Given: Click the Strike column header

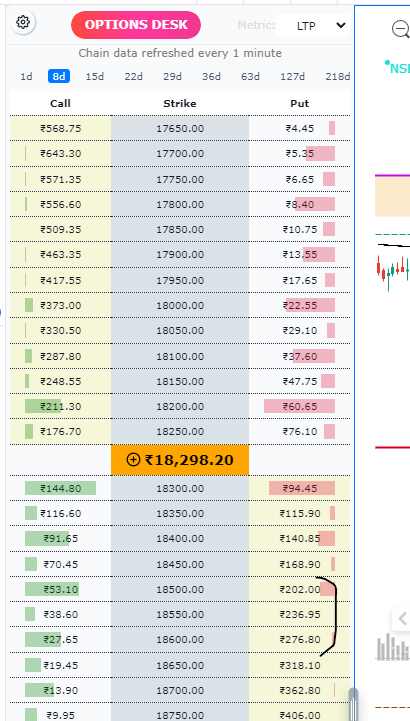Looking at the screenshot, I should (180, 103).
